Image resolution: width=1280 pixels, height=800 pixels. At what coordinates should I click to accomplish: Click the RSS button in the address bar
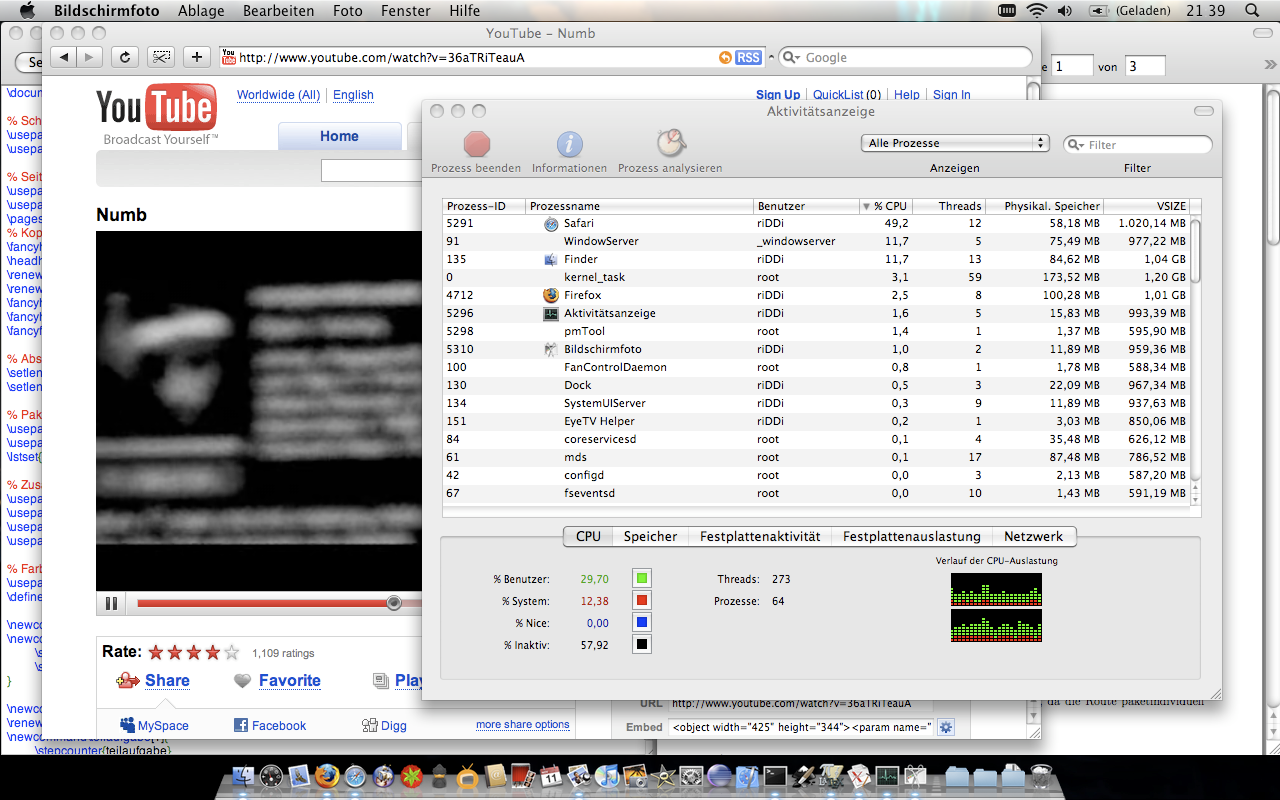click(x=748, y=58)
